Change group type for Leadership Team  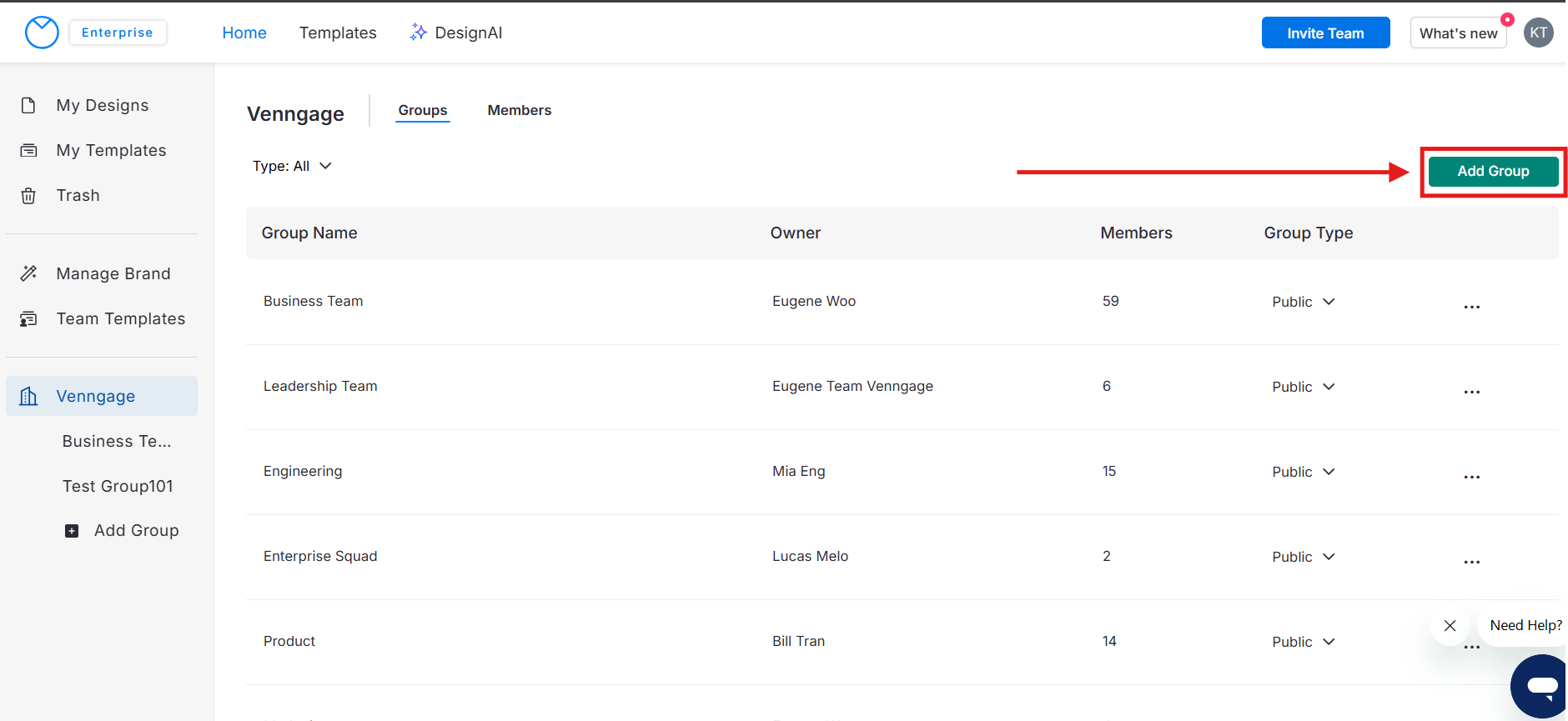[1303, 387]
